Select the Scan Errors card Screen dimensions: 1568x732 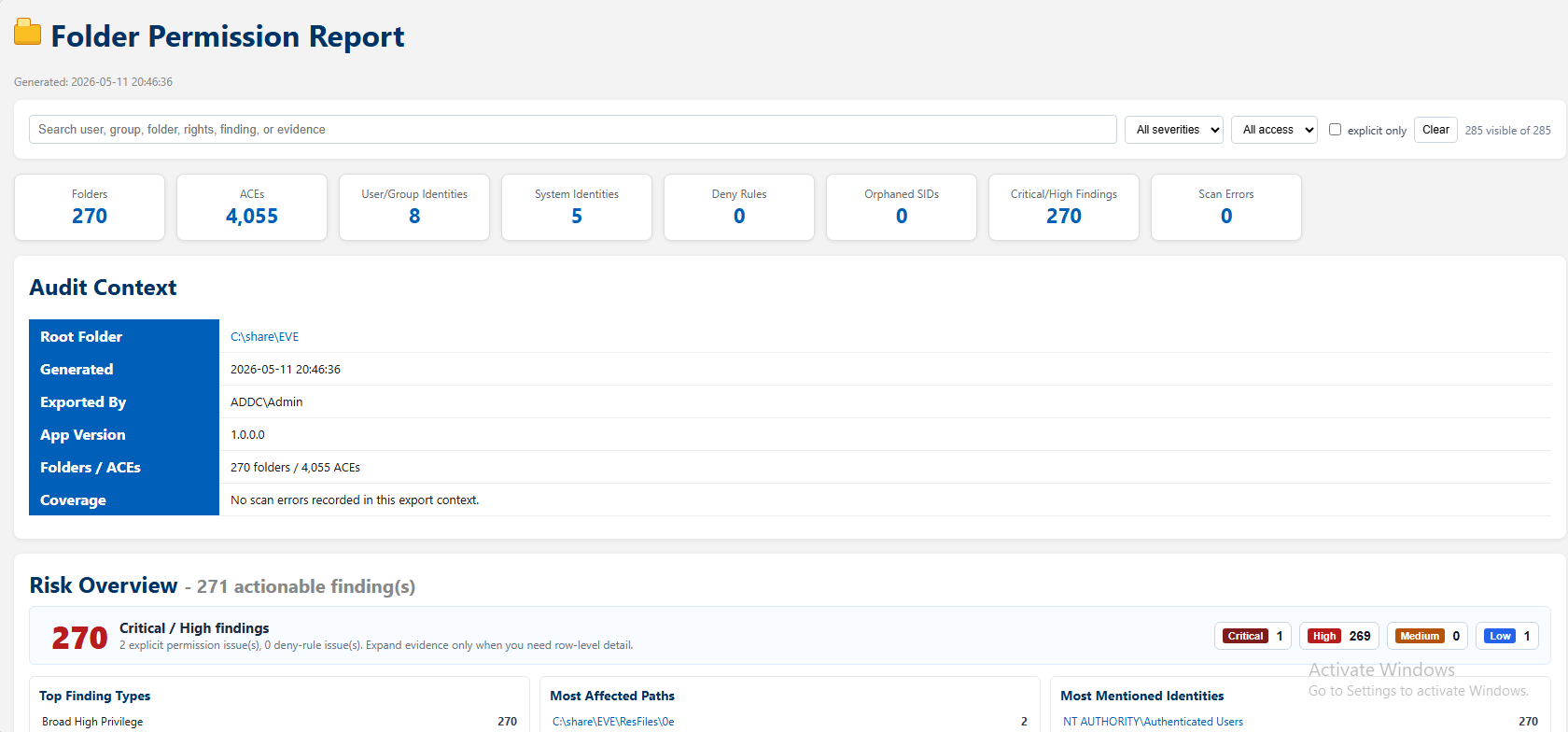click(x=1226, y=207)
